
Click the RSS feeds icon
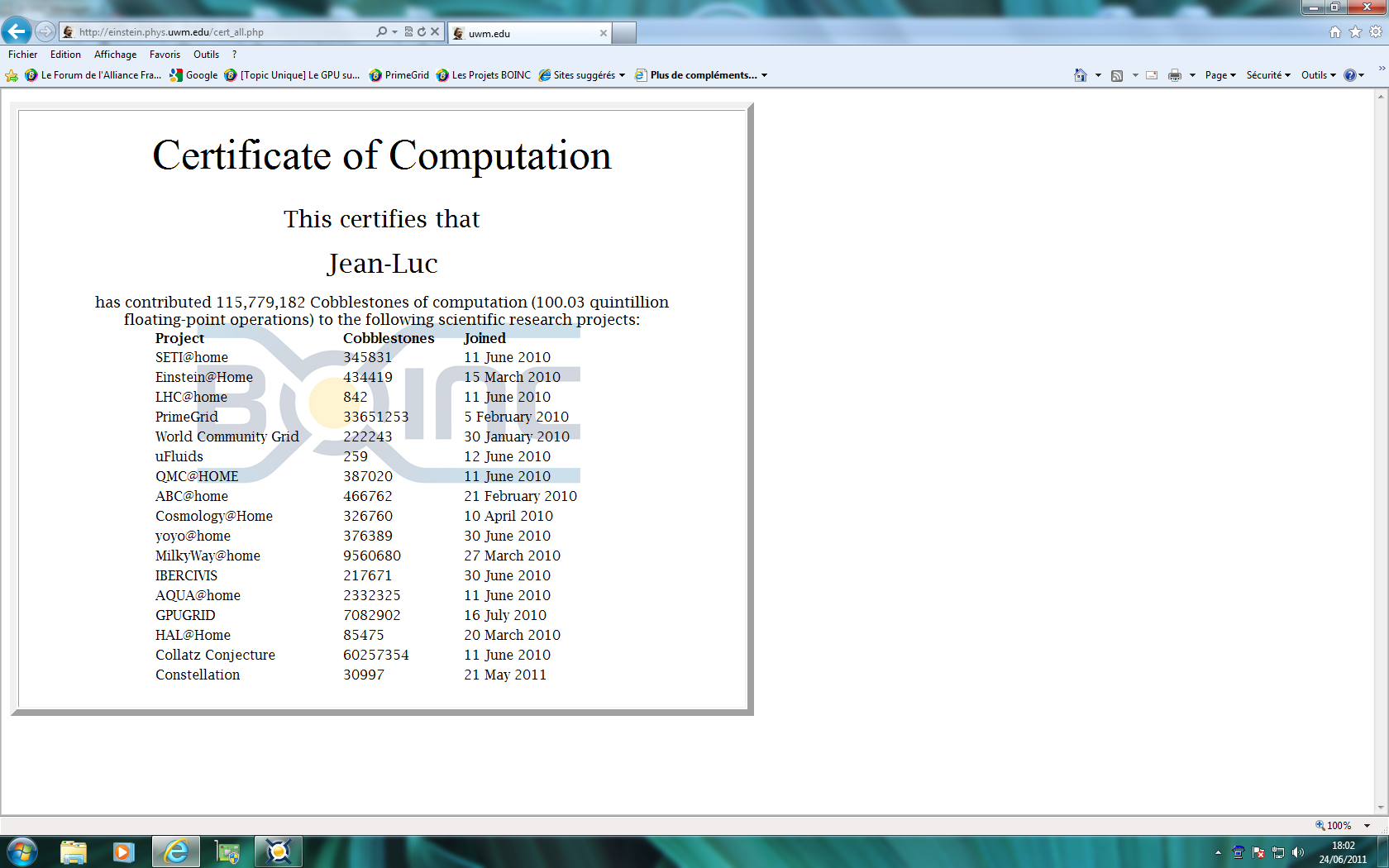(x=1117, y=75)
